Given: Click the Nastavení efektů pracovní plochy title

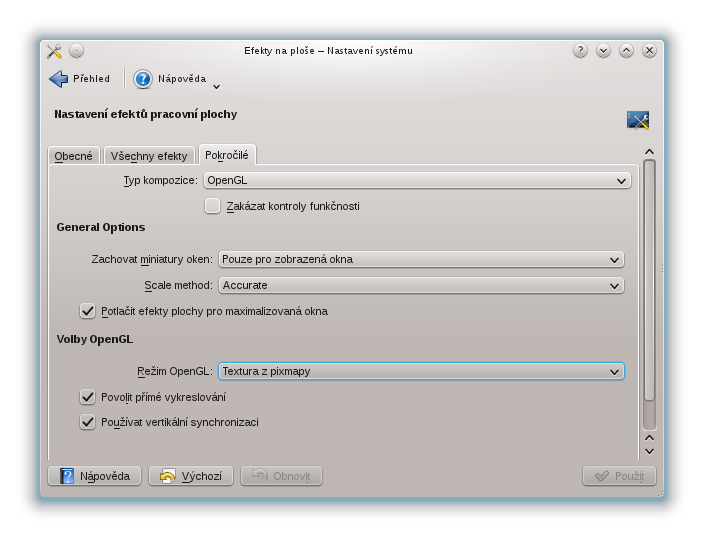Looking at the screenshot, I should coord(145,114).
